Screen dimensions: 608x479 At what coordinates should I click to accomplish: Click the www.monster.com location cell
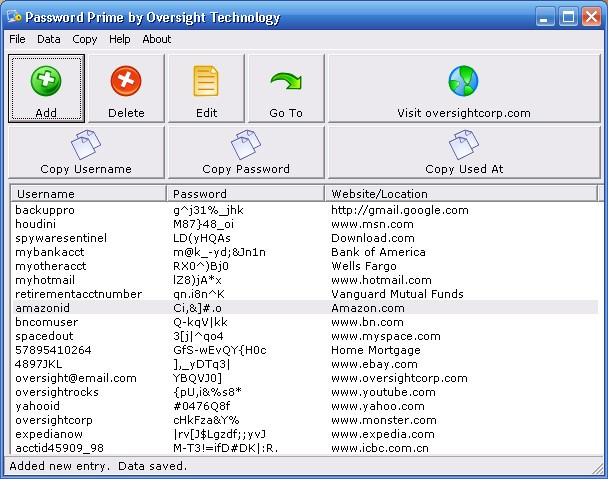[383, 420]
